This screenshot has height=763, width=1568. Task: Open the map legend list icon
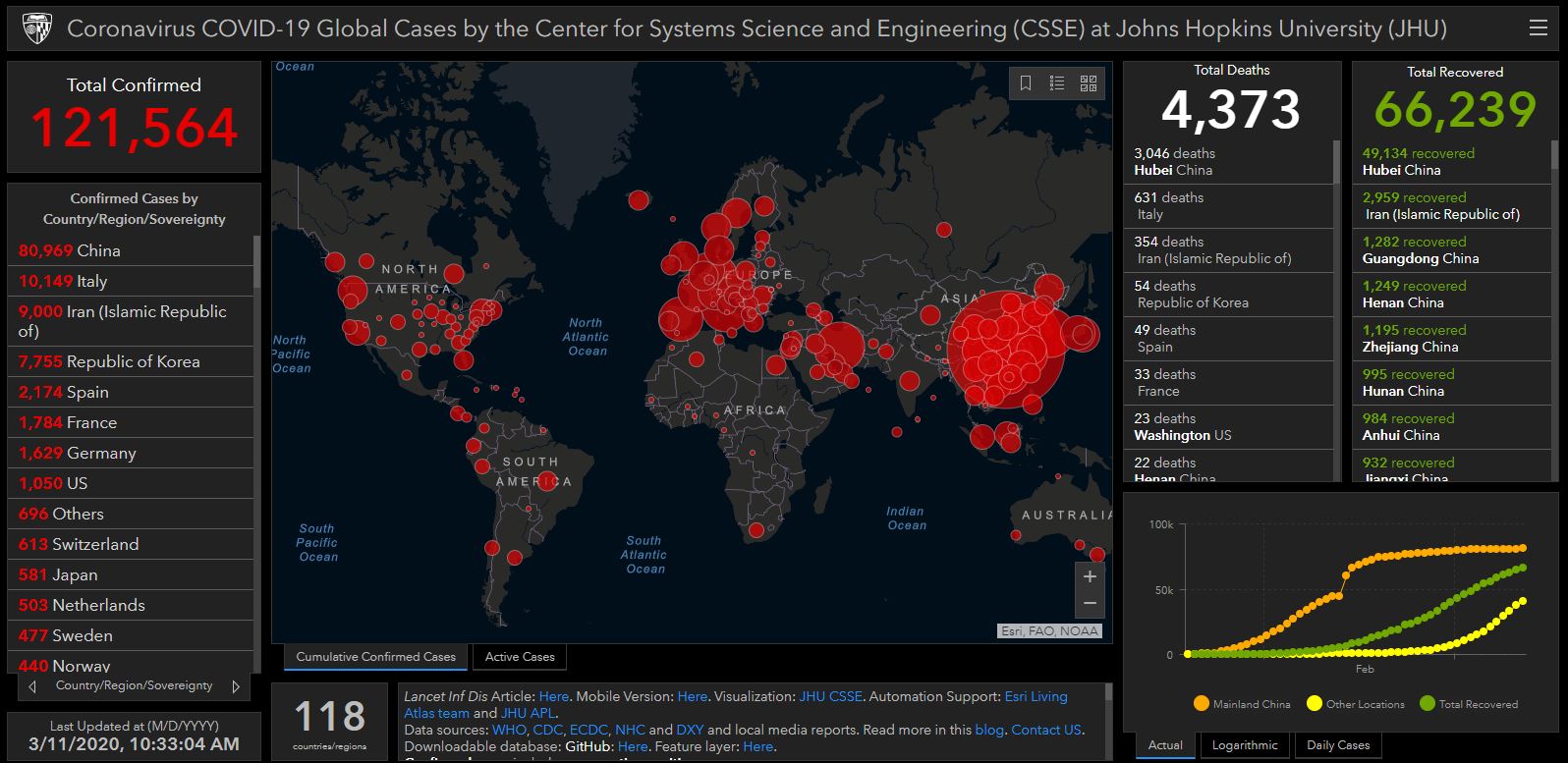click(x=1057, y=83)
